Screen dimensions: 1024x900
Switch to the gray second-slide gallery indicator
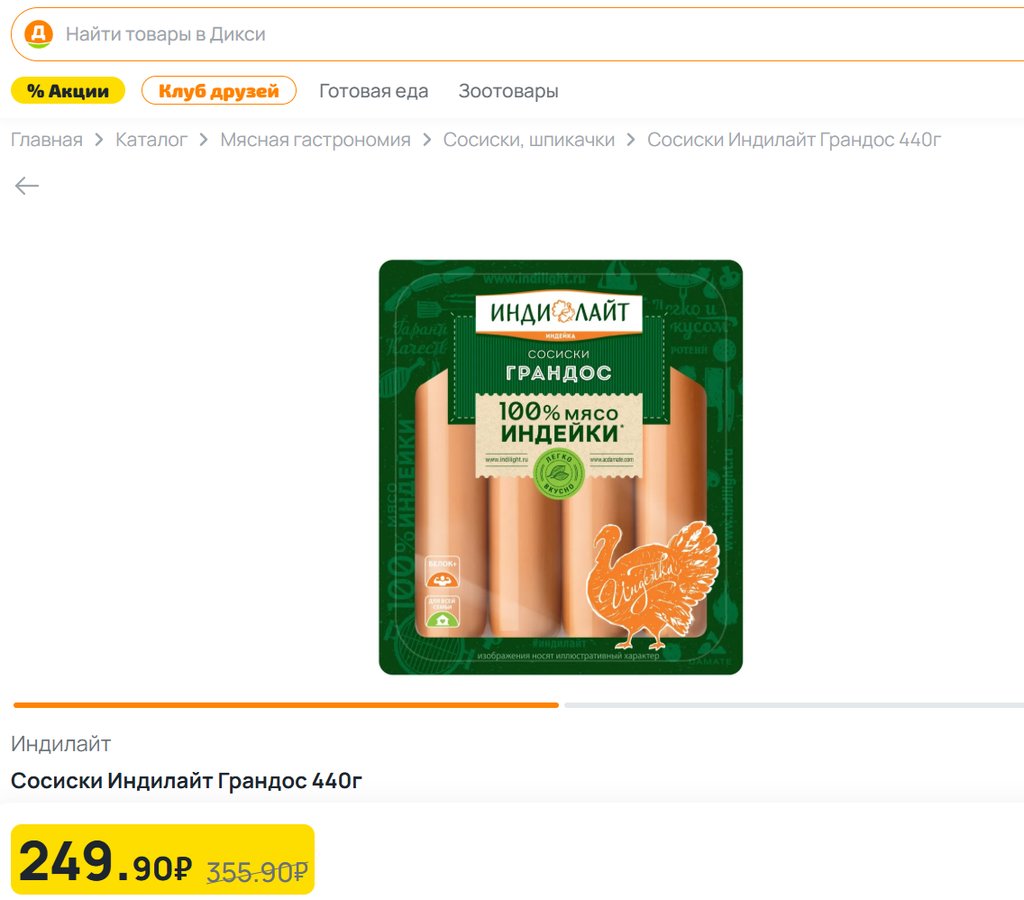793,705
